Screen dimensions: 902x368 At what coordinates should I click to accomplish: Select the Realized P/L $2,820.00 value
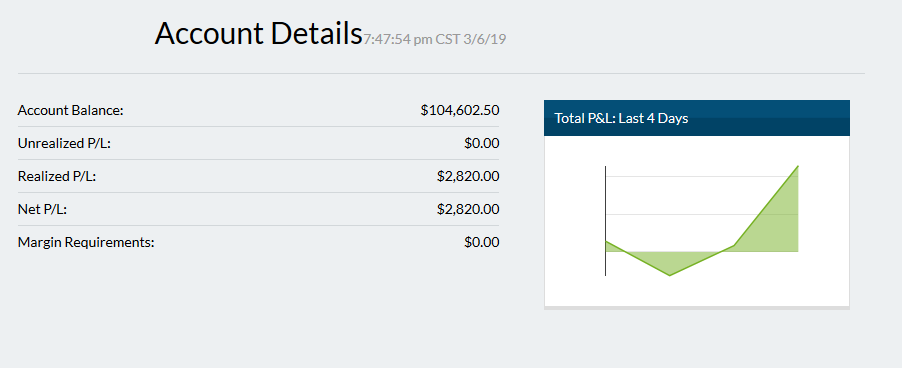(x=468, y=177)
